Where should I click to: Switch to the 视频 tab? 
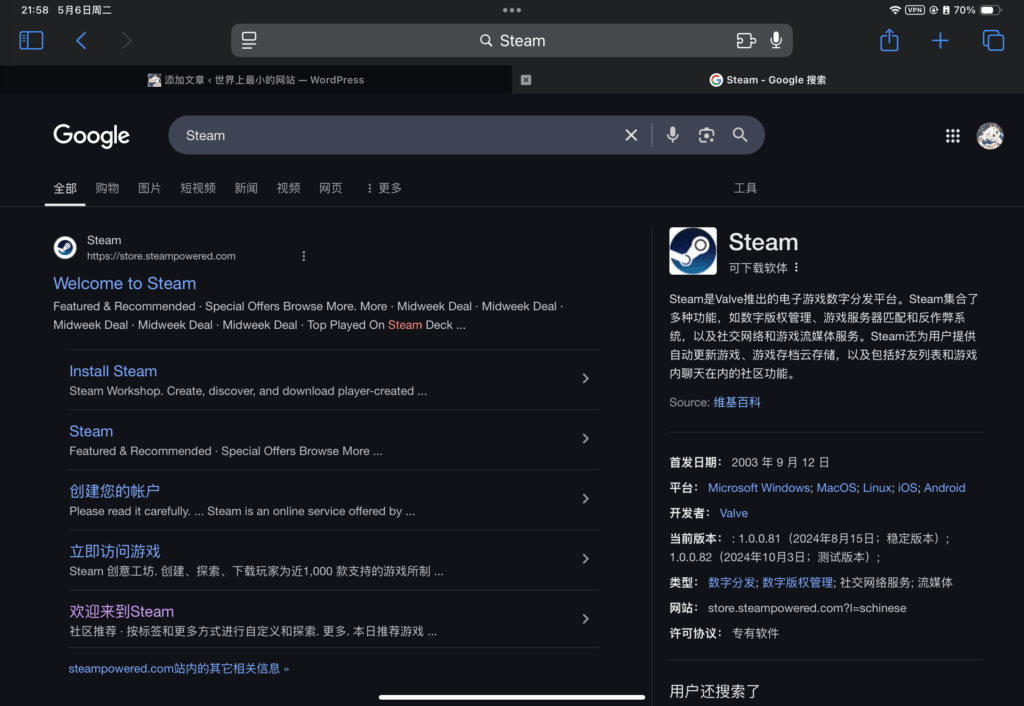click(288, 188)
